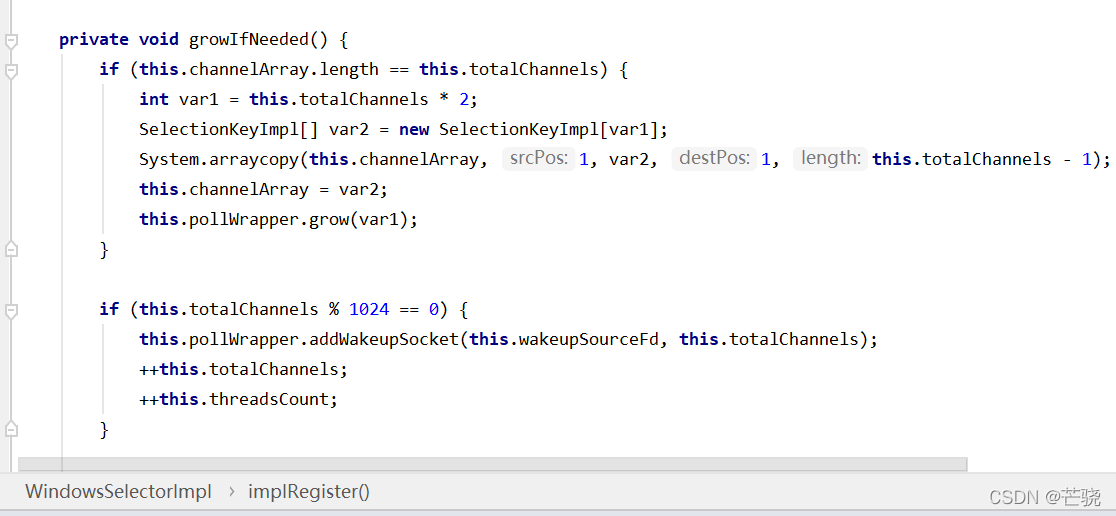Select the implRegister() breadcrumb

click(x=309, y=491)
